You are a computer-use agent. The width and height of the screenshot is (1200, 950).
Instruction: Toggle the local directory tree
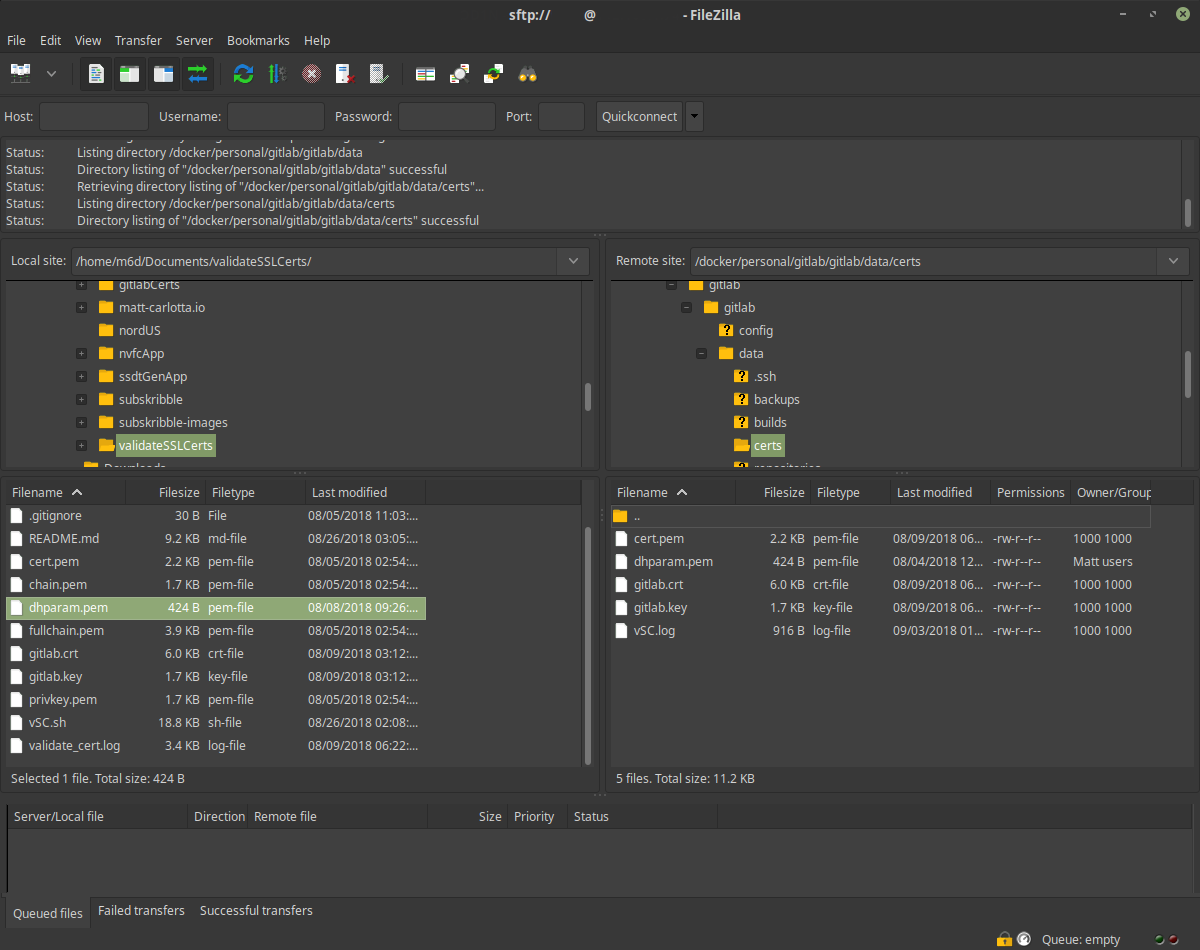(x=130, y=73)
